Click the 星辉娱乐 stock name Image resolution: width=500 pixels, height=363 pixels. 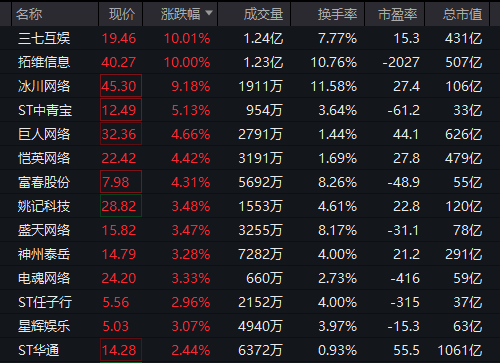pos(44,326)
